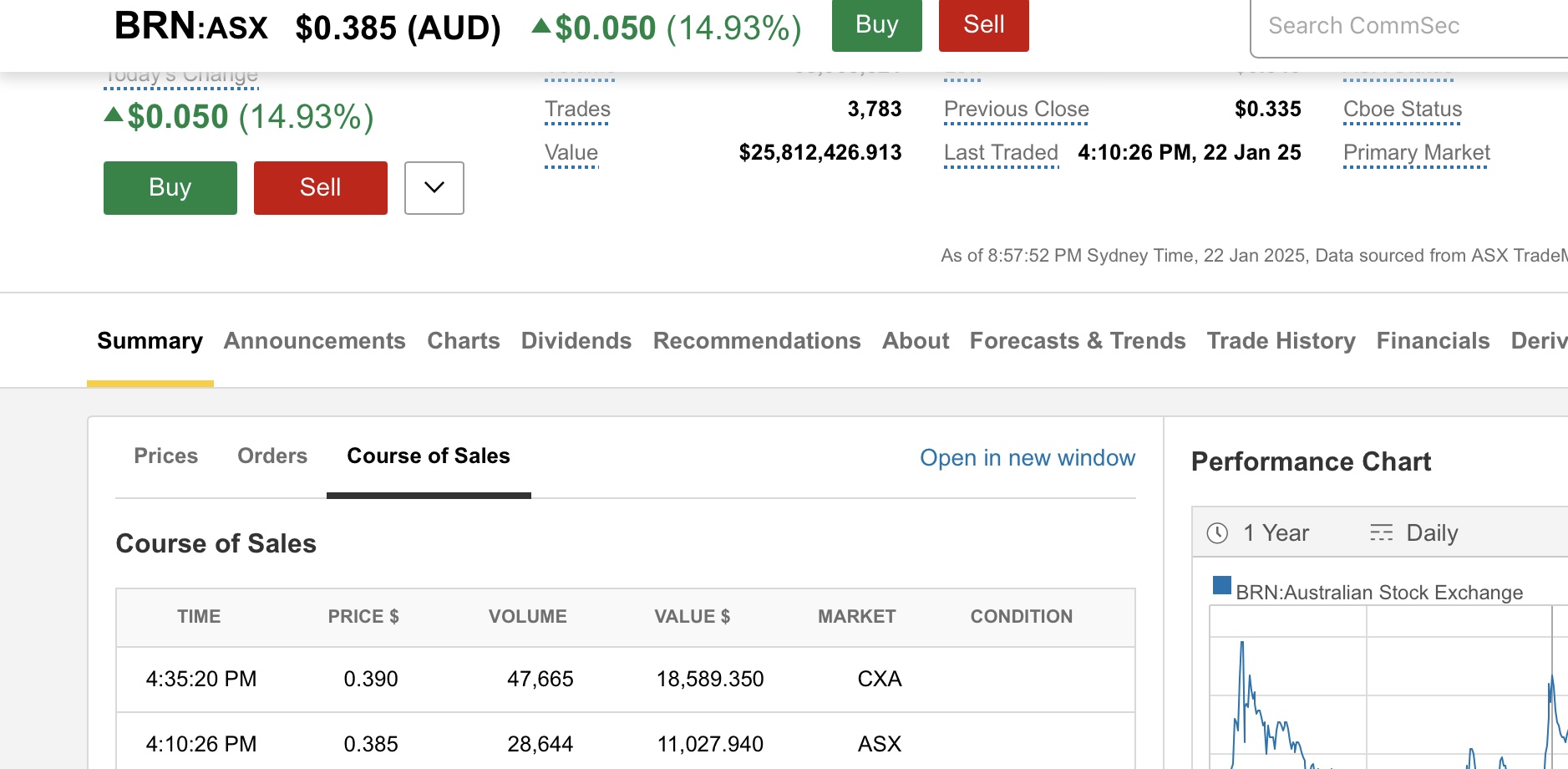The image size is (1568, 769).
Task: Click the Last Traded label
Action: (x=1001, y=153)
